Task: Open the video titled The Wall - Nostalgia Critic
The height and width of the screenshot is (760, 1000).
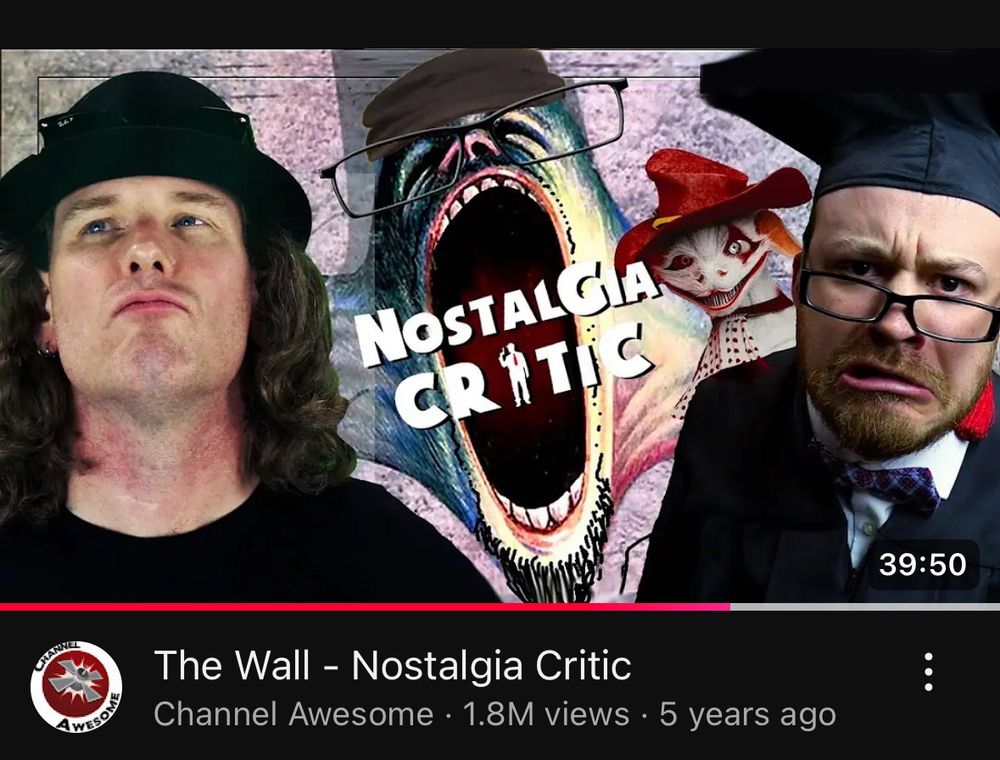Action: pos(392,666)
